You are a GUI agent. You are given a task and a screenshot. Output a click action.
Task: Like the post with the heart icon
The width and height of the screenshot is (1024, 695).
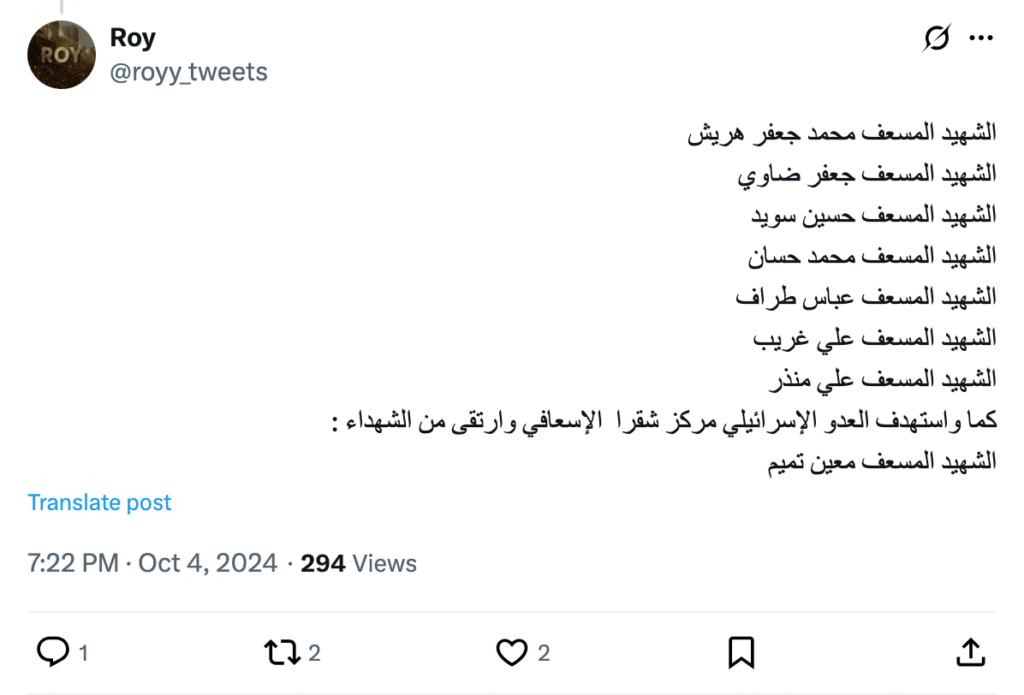click(511, 653)
